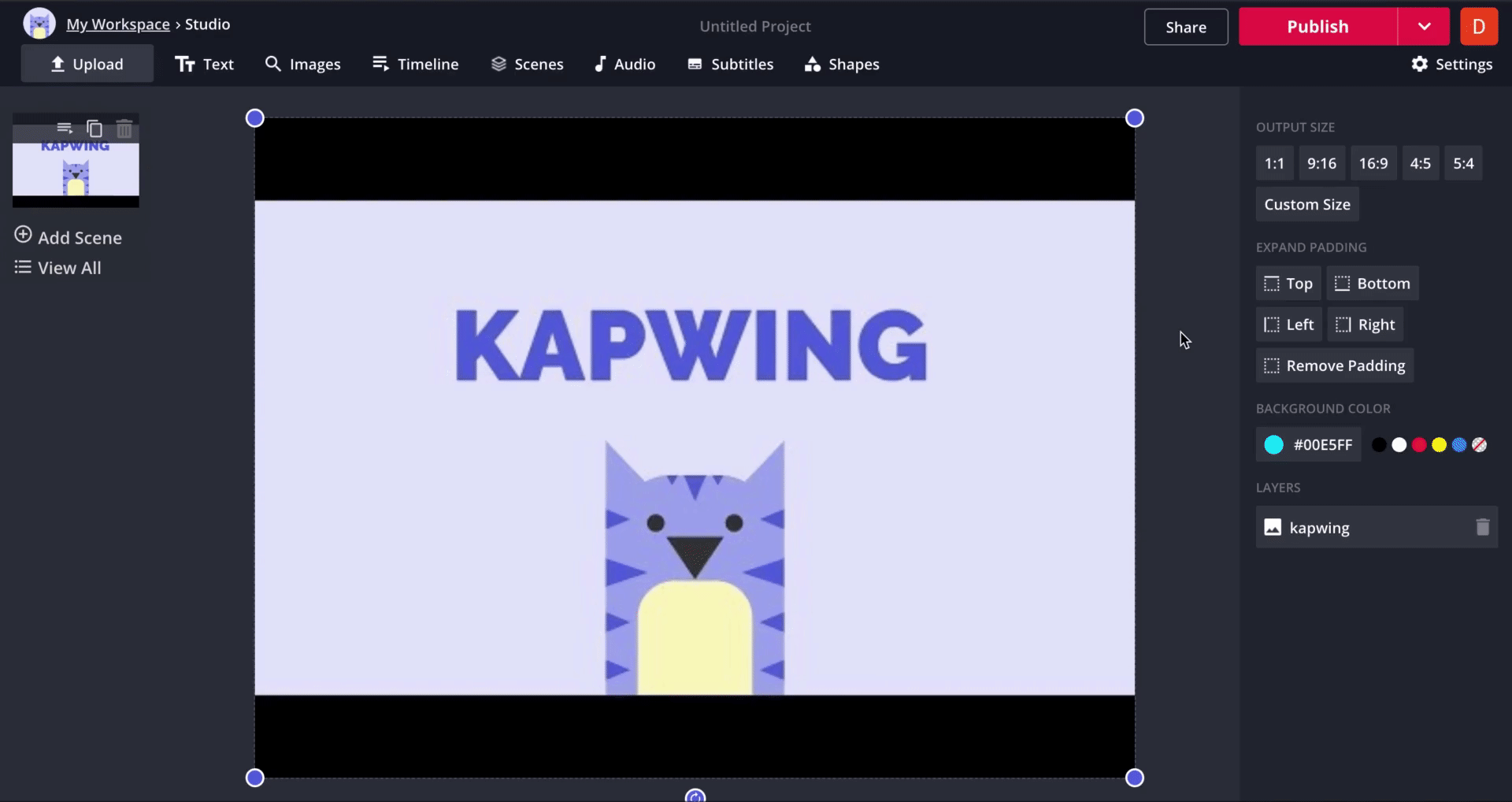The height and width of the screenshot is (802, 1512).
Task: Delete the scene using thumbnail trash icon
Action: click(x=124, y=128)
